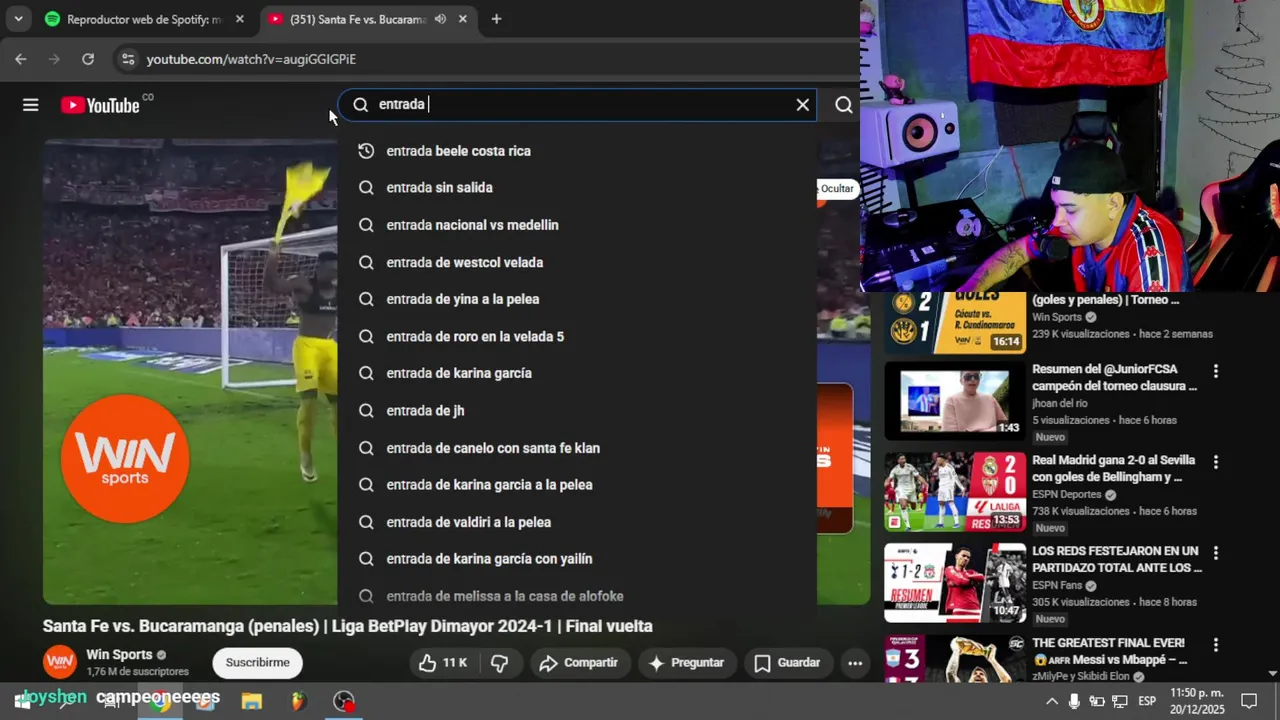Clear the search box with the X icon
This screenshot has height=720, width=1280.
802,105
